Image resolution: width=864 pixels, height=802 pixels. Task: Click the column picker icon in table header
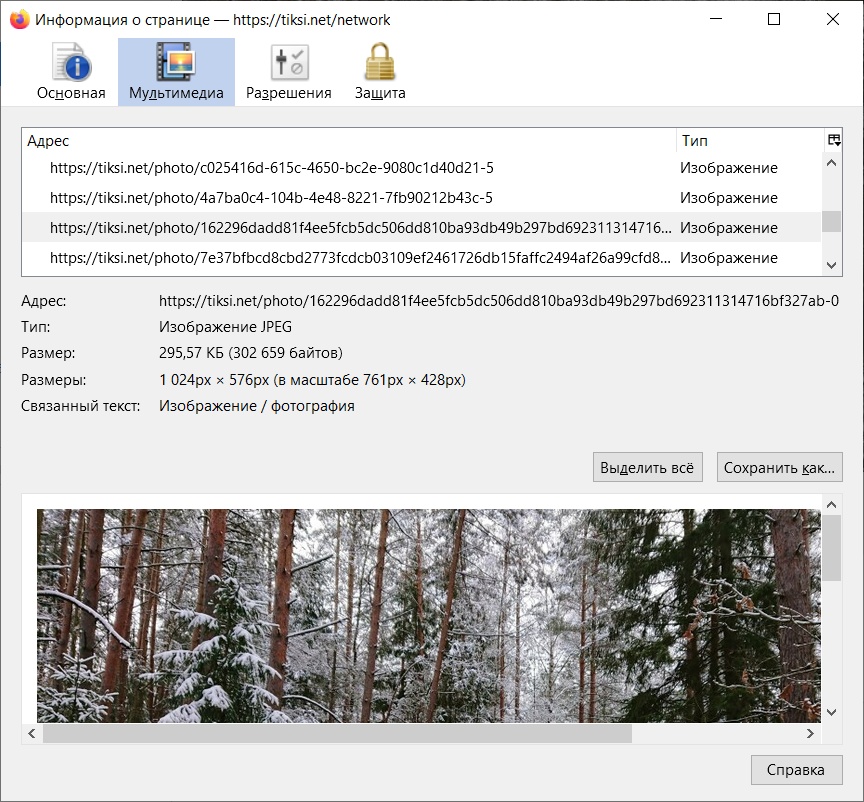click(x=833, y=141)
